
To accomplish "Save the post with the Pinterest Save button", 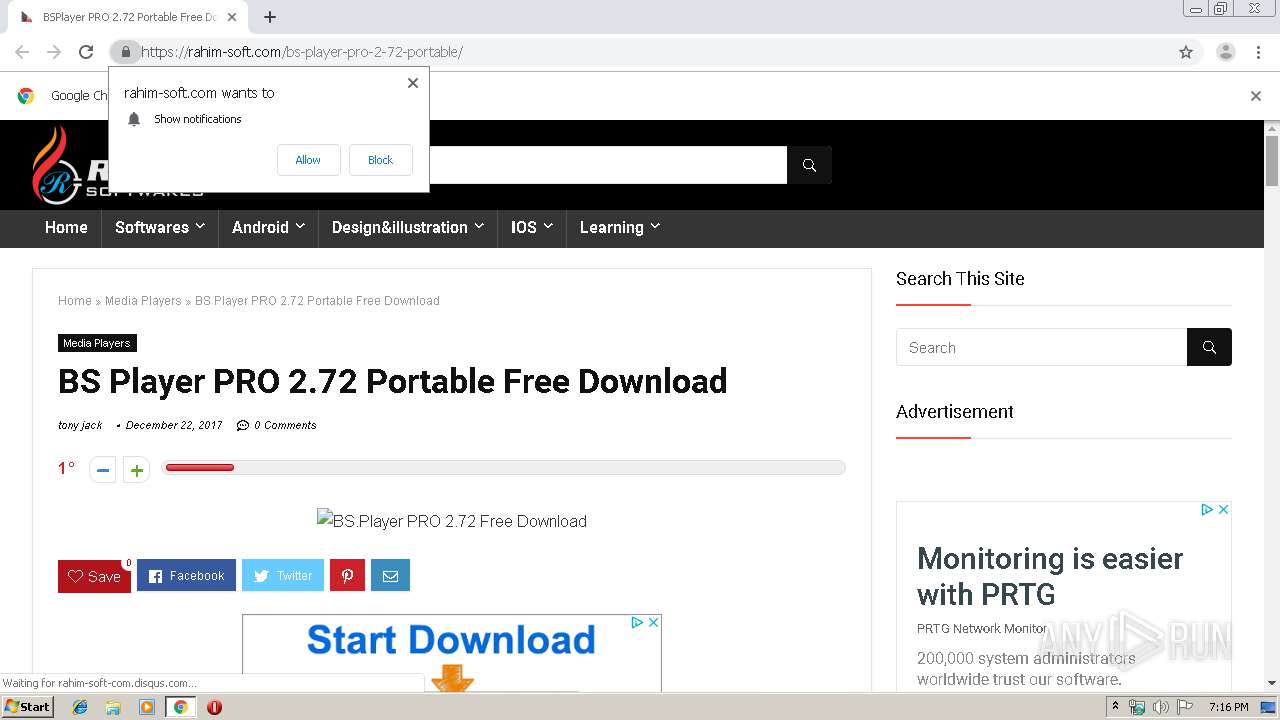I will [94, 576].
